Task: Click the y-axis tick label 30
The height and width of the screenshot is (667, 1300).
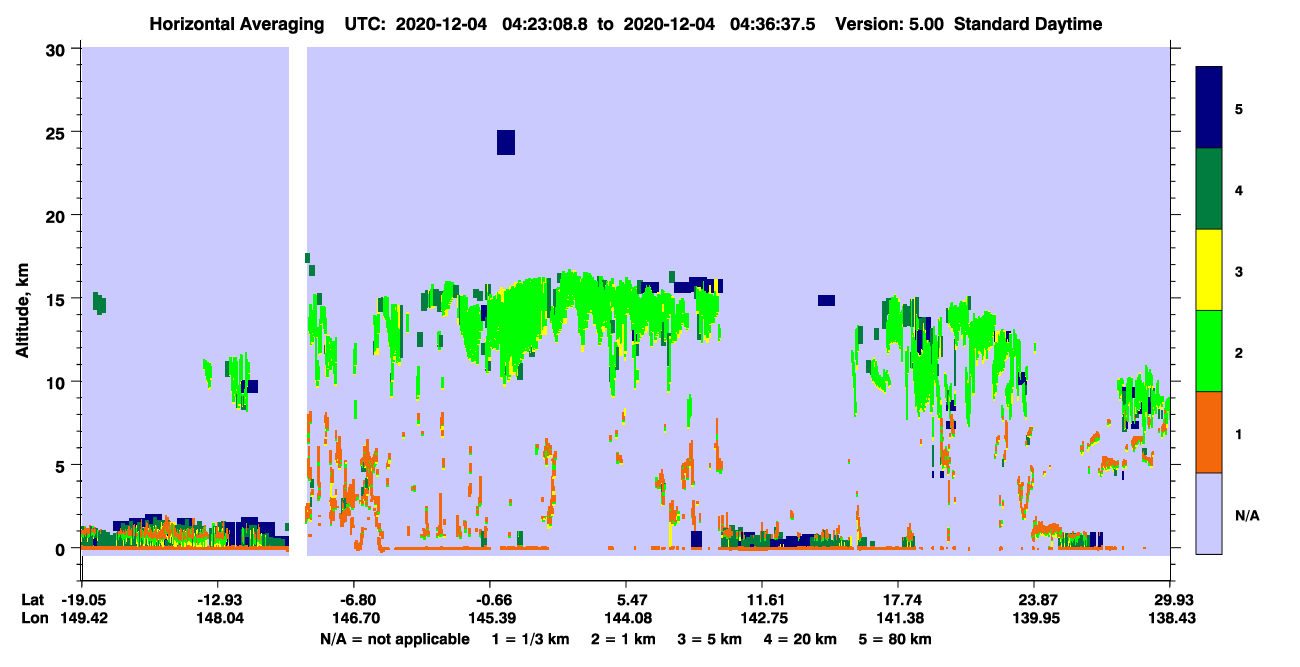Action: click(x=57, y=49)
